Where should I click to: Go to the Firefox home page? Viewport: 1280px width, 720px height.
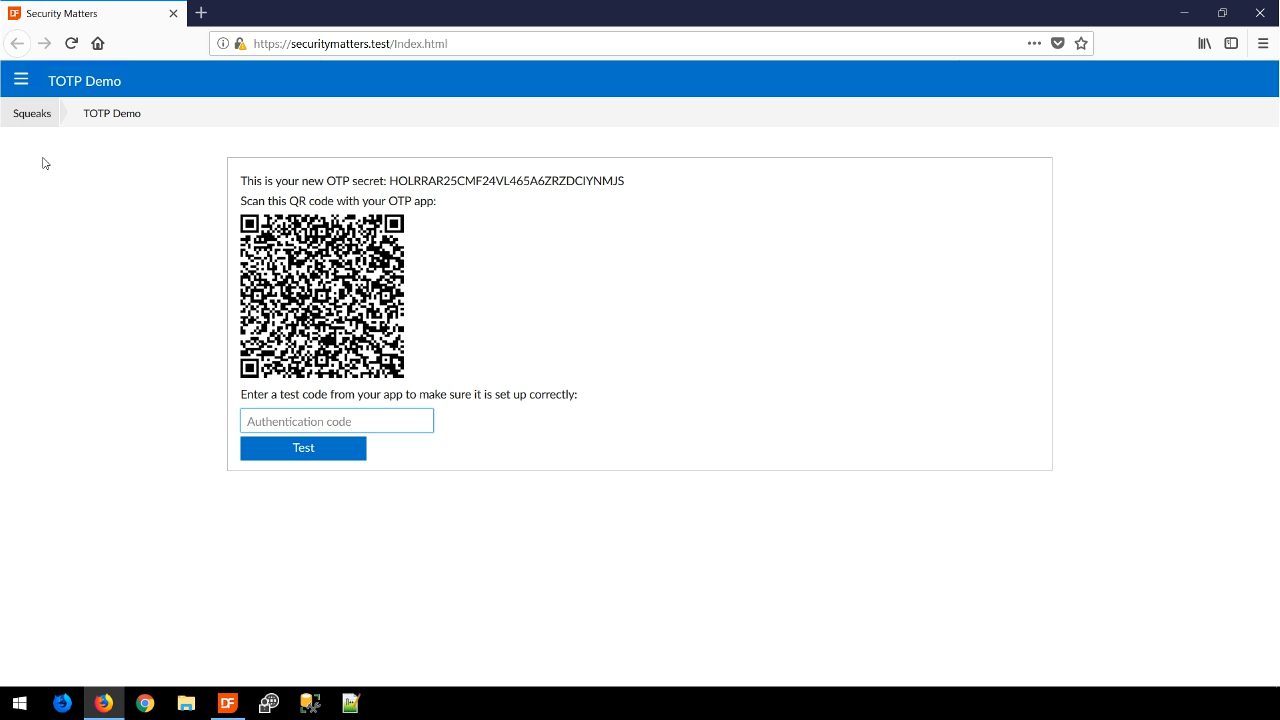[98, 43]
